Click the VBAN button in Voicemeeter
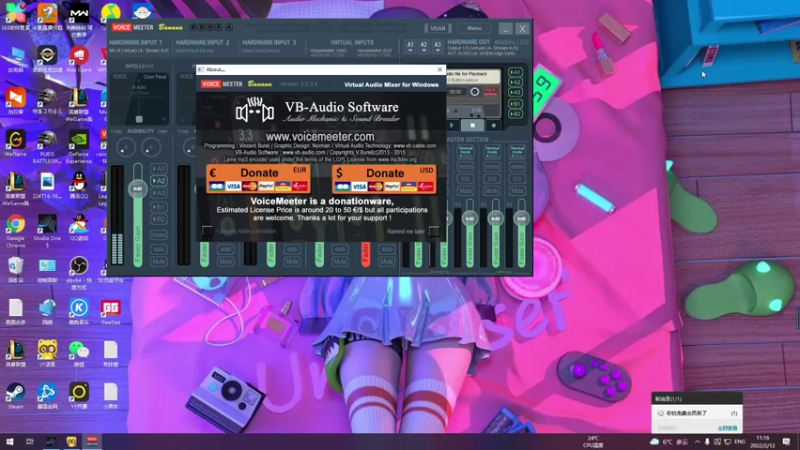This screenshot has height=450, width=800. 437,29
